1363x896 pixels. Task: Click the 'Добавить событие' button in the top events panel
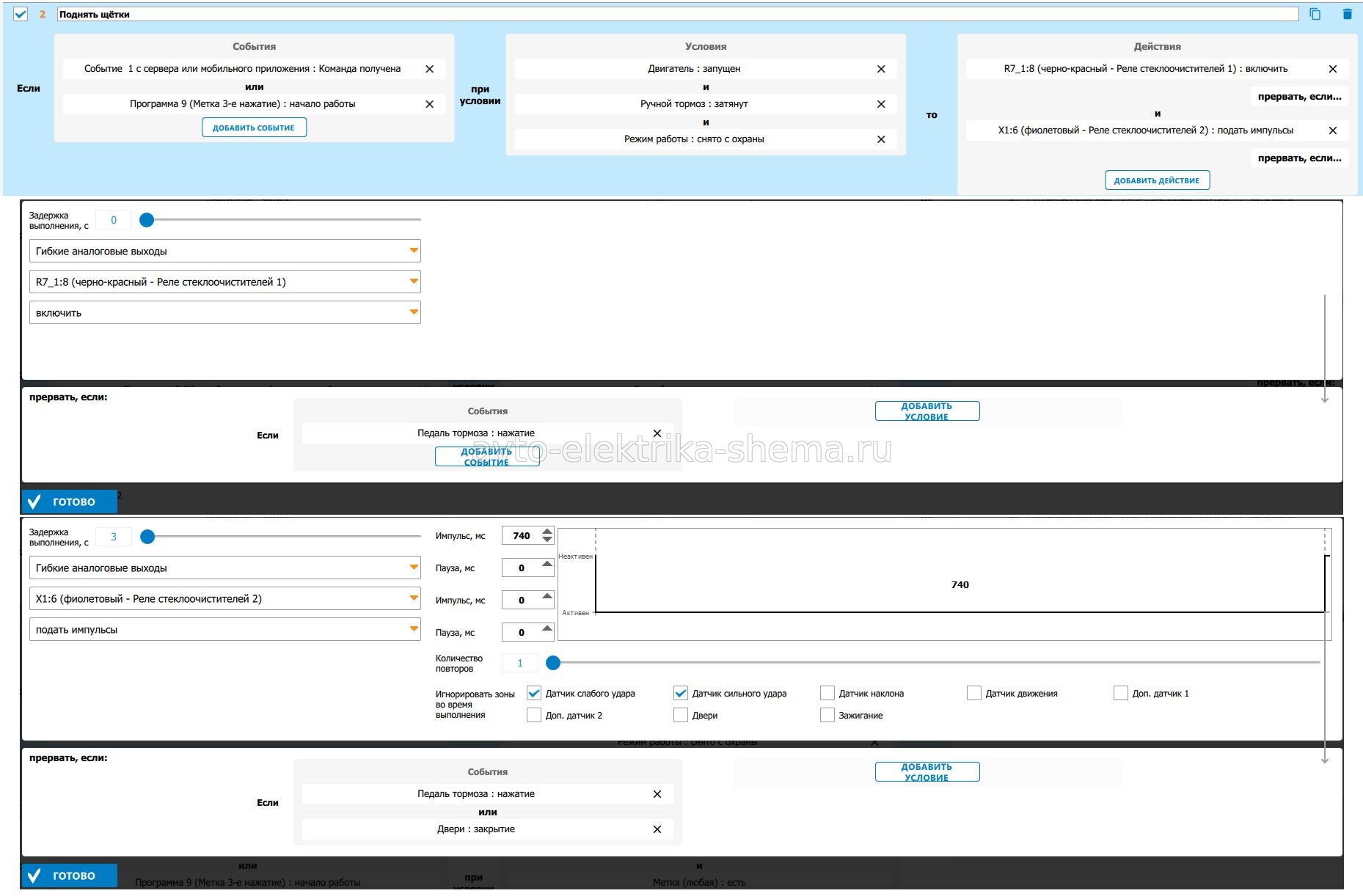pos(254,128)
